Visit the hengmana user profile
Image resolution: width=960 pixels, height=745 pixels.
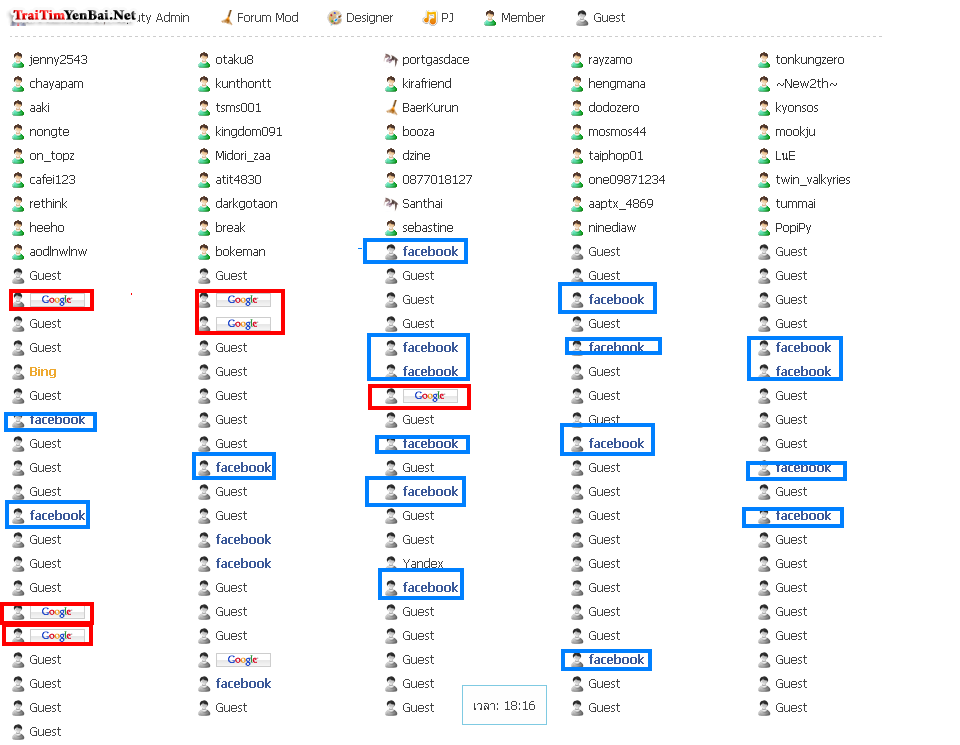point(617,84)
